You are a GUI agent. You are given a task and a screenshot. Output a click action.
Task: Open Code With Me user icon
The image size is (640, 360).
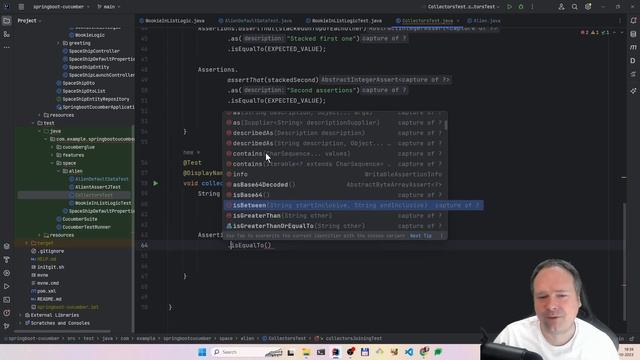click(x=561, y=7)
